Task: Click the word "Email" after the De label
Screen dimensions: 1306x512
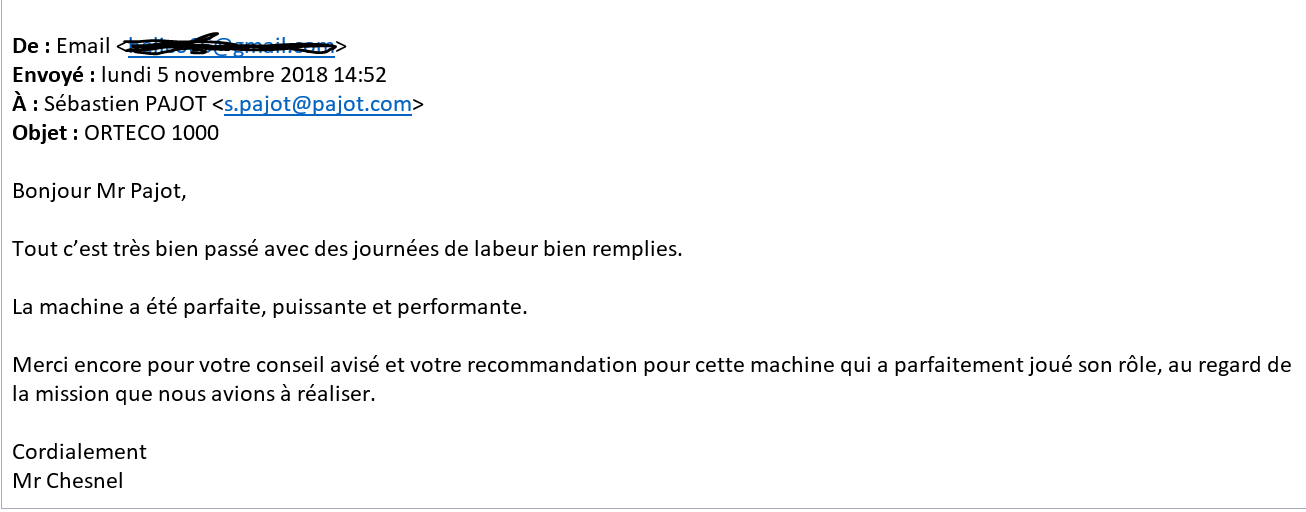Action: (83, 46)
